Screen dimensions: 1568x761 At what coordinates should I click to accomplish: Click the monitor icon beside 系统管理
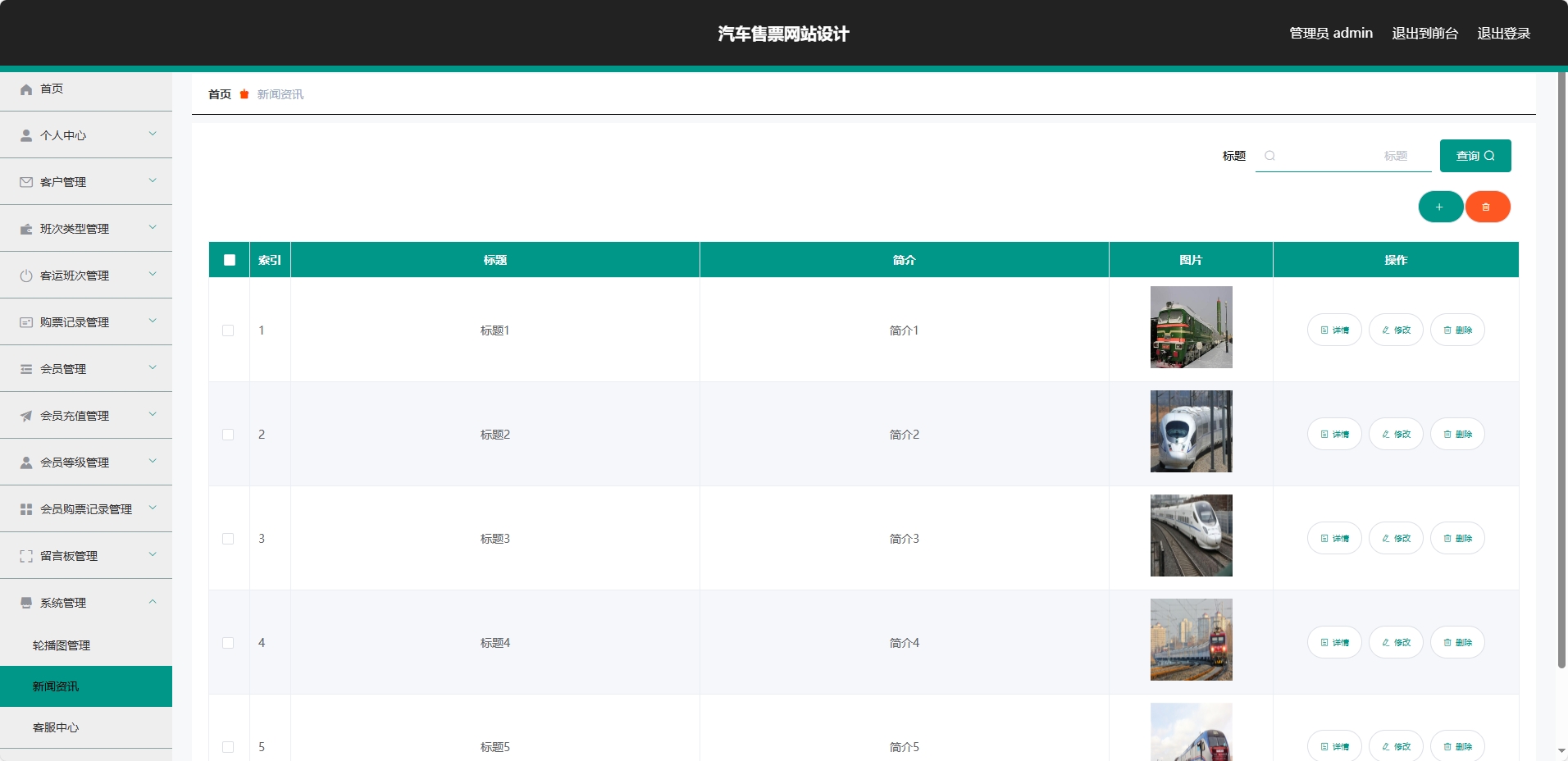pos(26,603)
